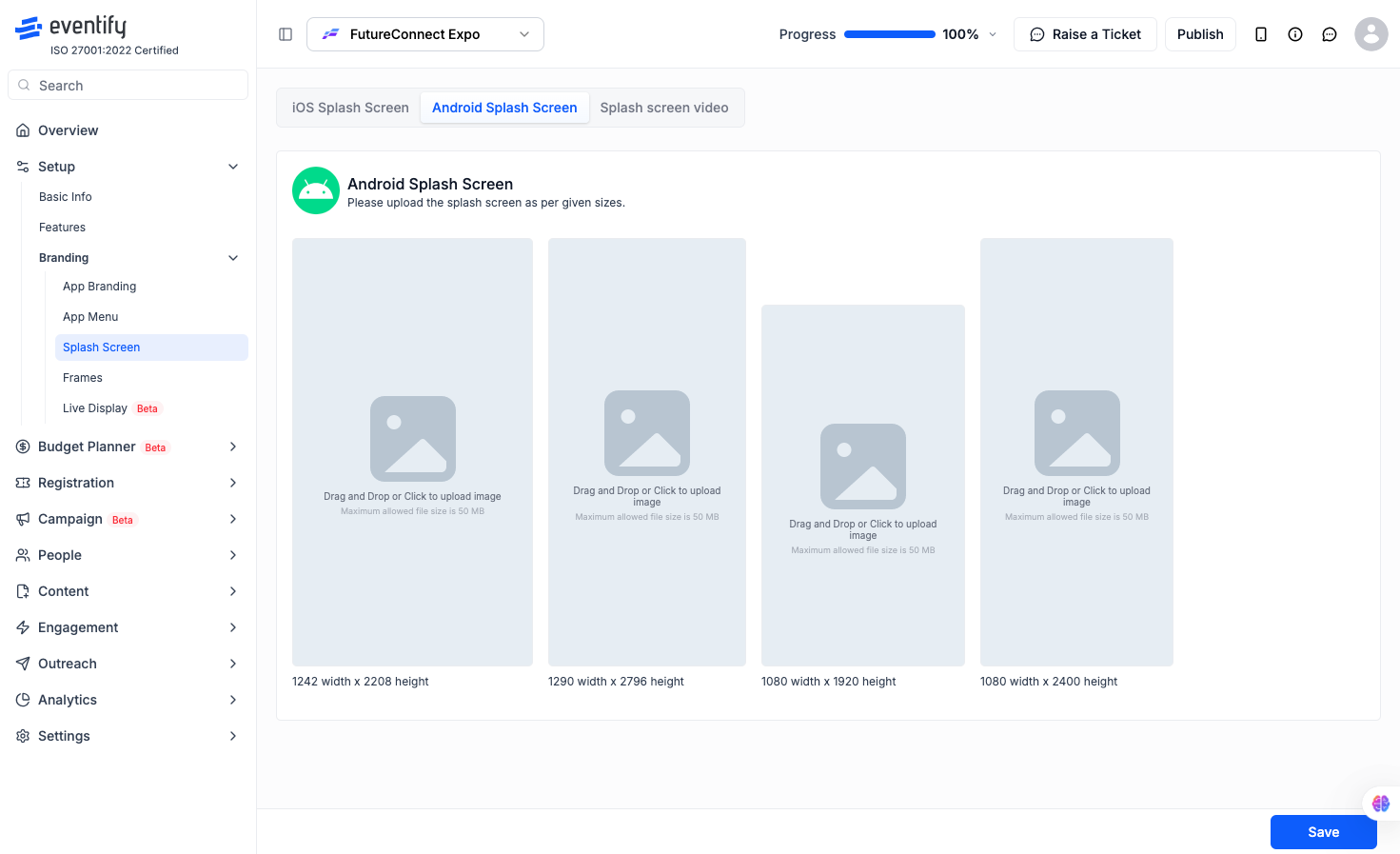1400x854 pixels.
Task: Expand the People chevron
Action: [x=233, y=555]
